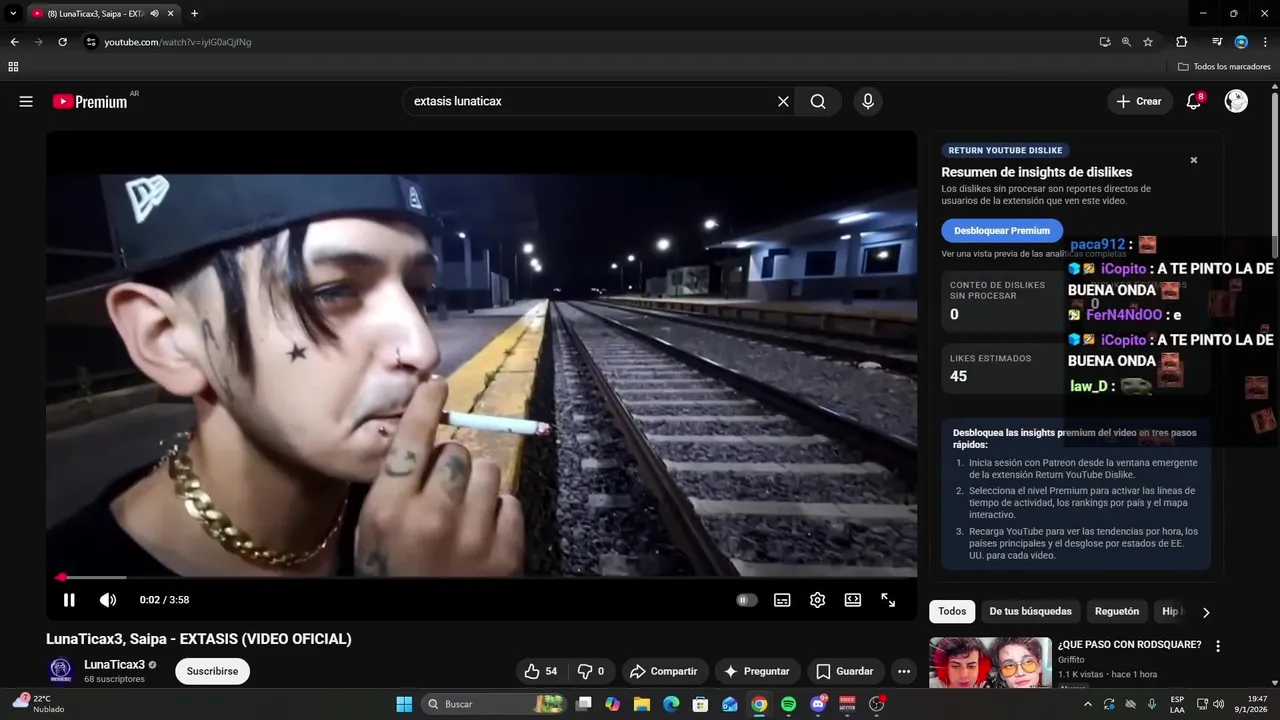Open Windows Start menu
The image size is (1280, 720).
coord(404,704)
